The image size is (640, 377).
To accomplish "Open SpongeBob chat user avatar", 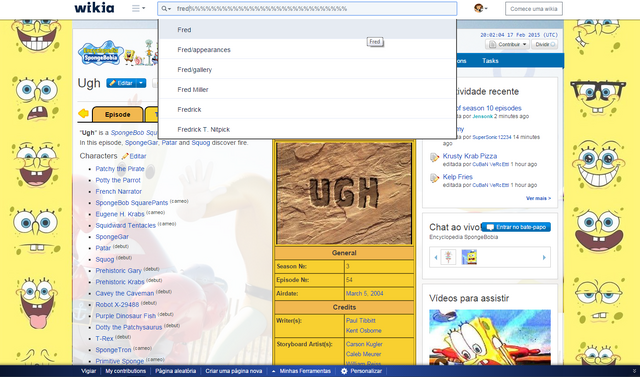I will (x=469, y=257).
